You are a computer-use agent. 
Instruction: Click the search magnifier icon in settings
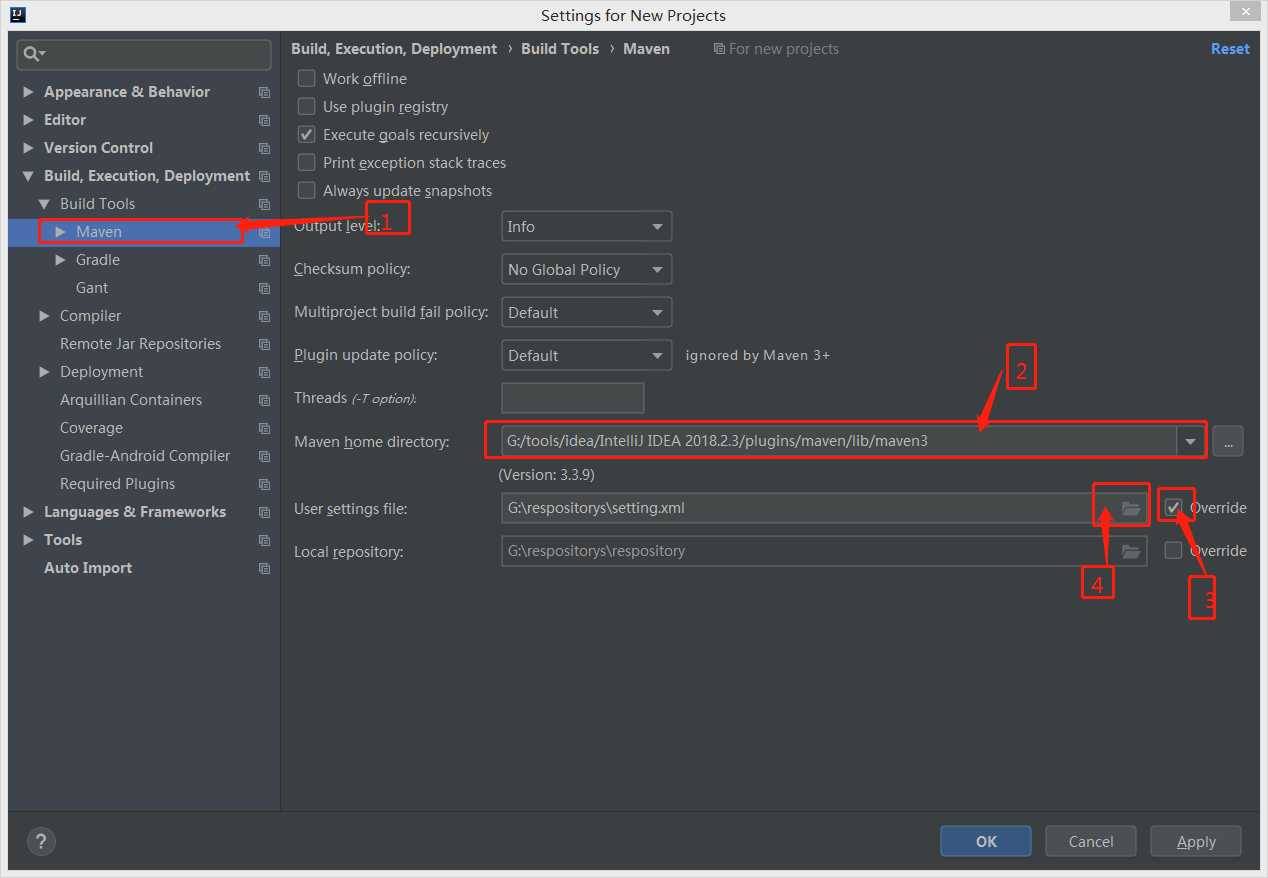click(34, 54)
